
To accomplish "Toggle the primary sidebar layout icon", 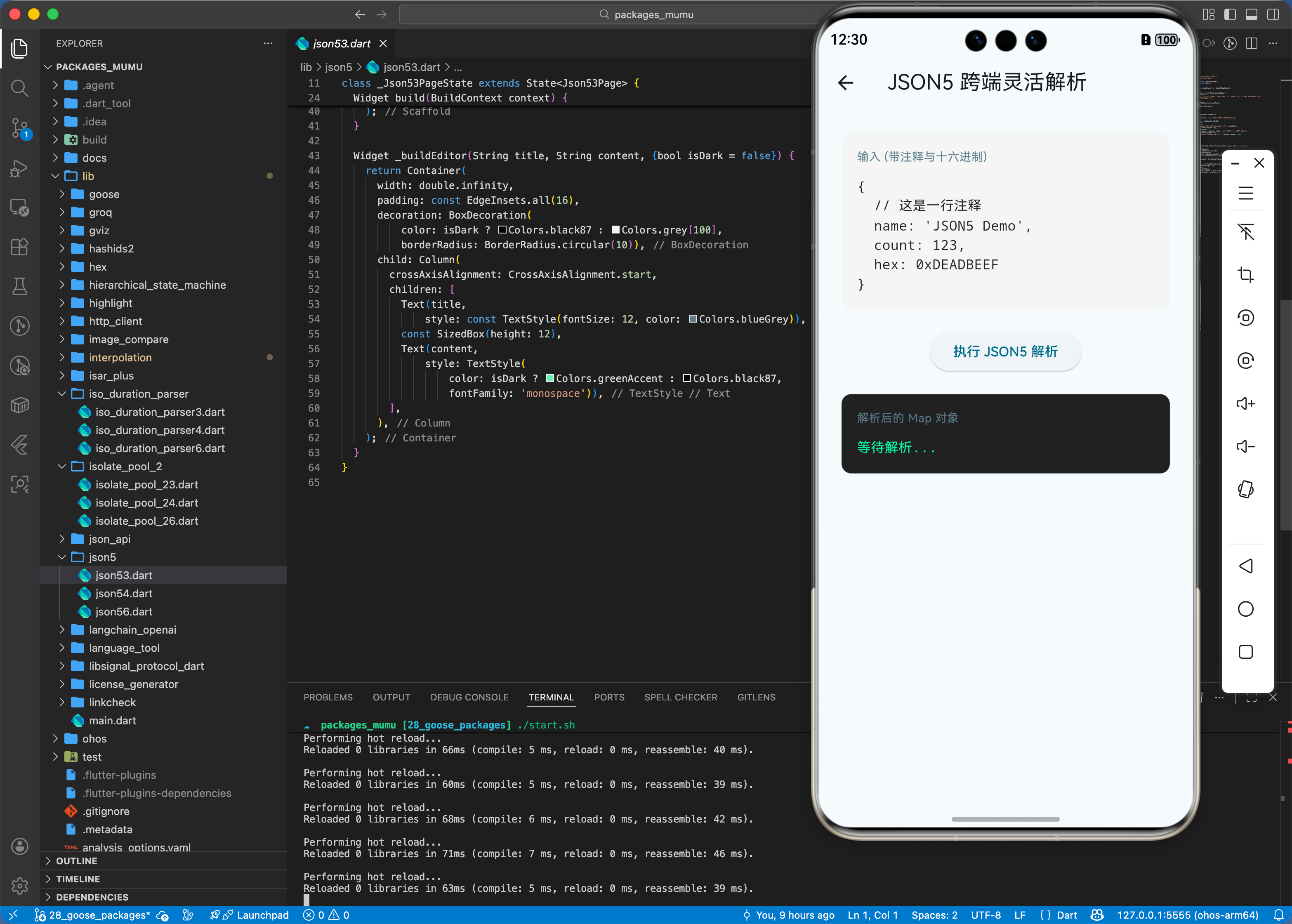I will point(1230,14).
